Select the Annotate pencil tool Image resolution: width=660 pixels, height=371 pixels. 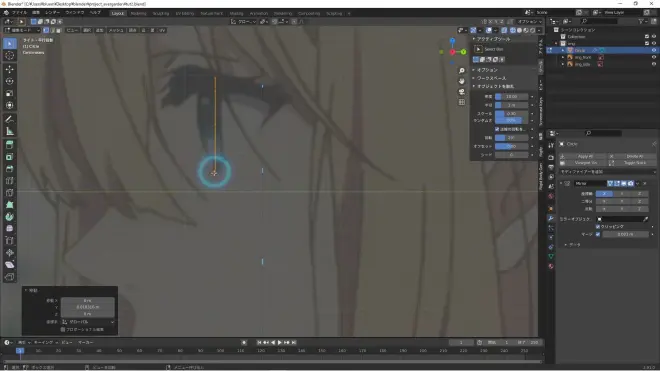10,119
